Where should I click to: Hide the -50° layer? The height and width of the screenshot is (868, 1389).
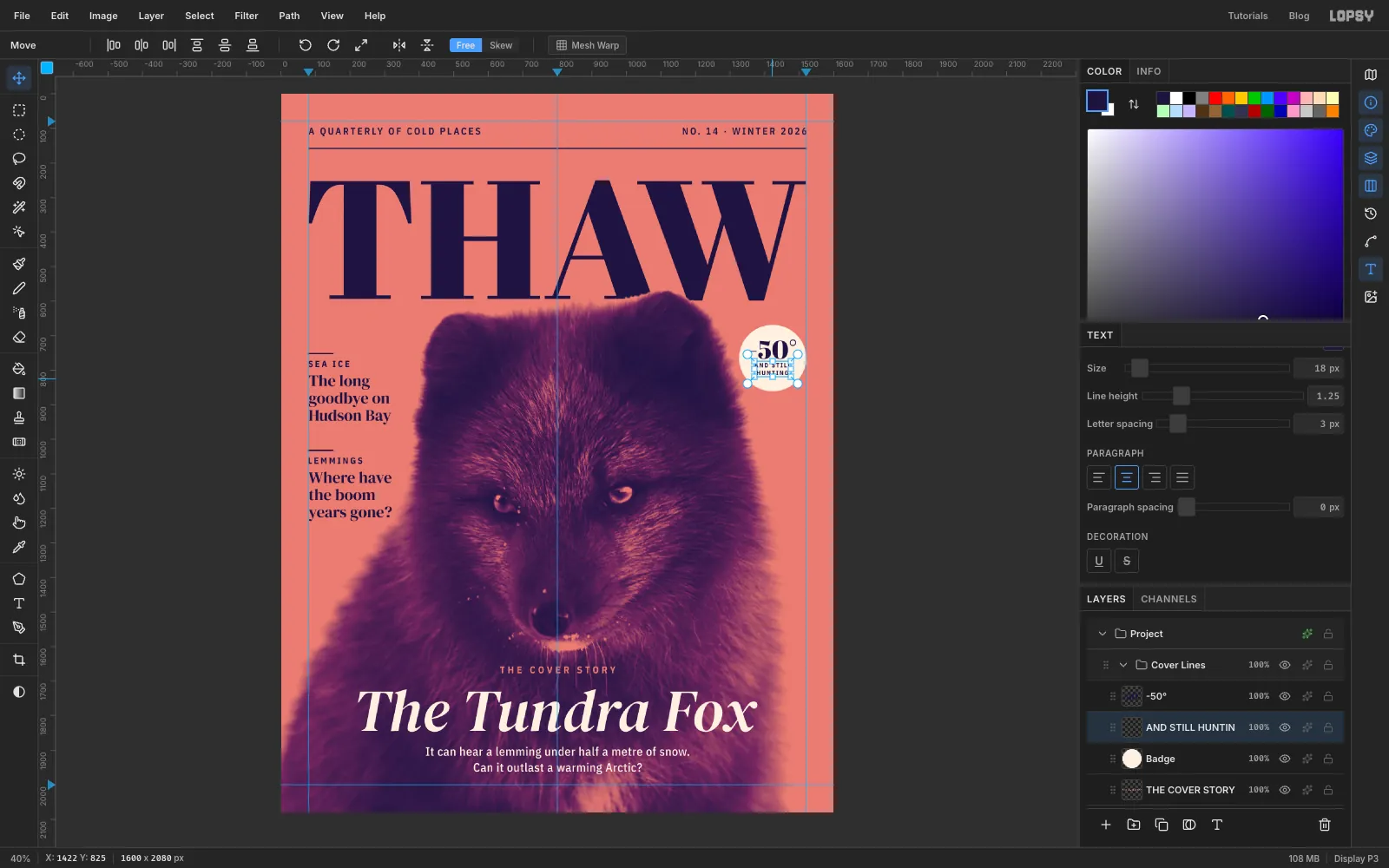tap(1285, 696)
